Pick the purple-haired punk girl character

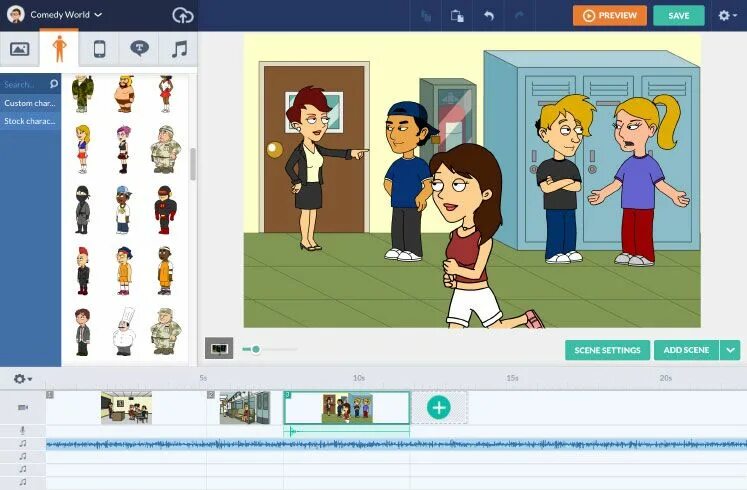click(x=124, y=149)
